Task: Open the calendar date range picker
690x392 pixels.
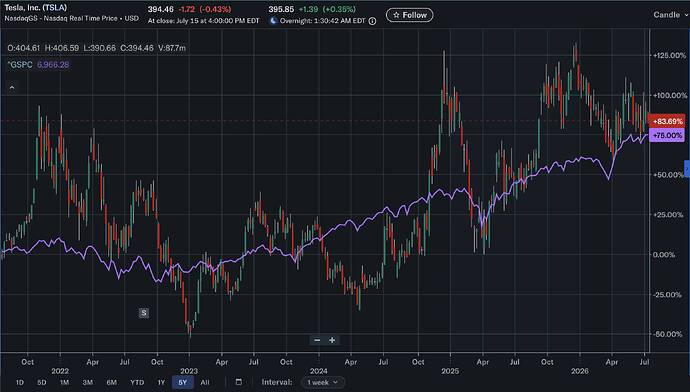Action: click(239, 382)
